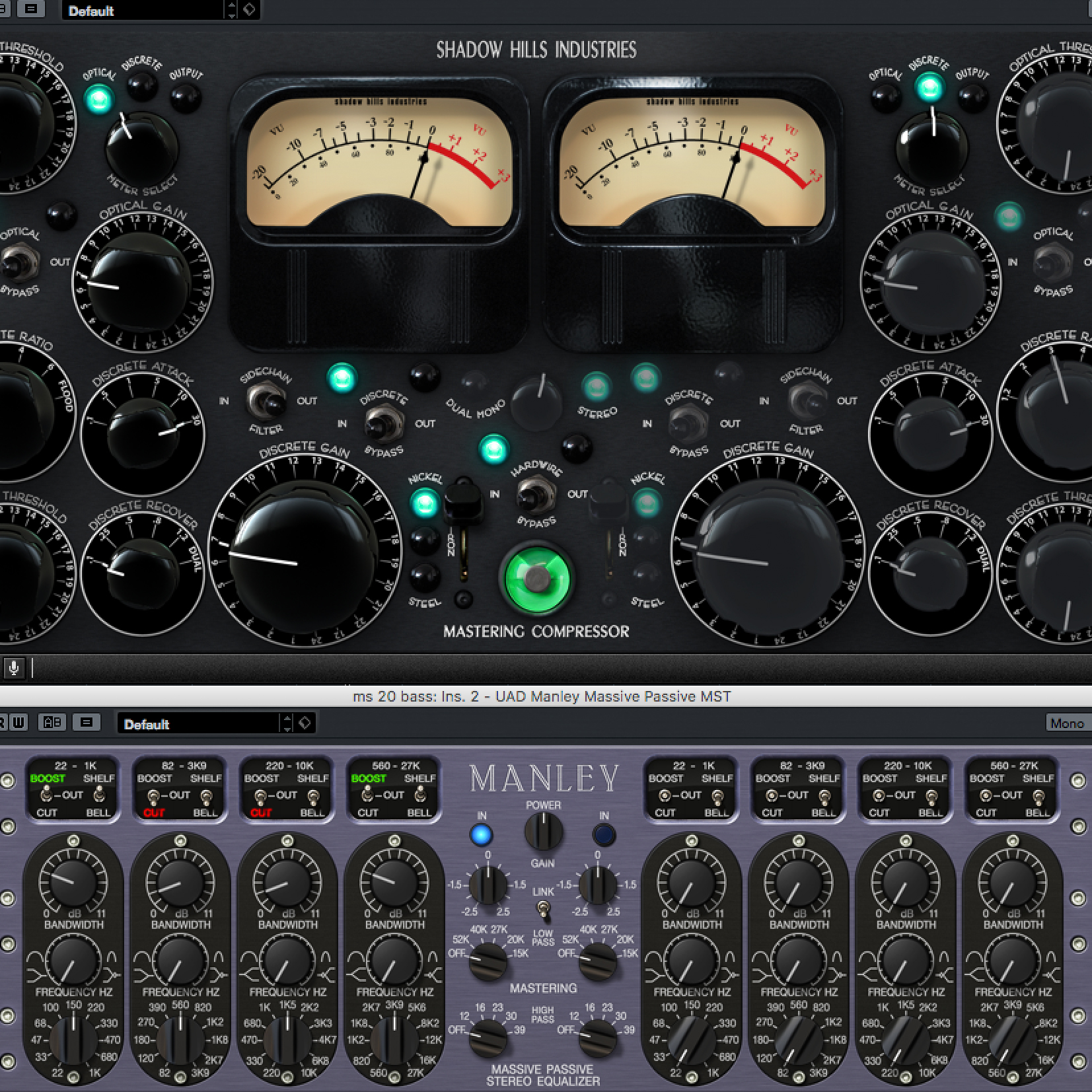
Task: Click the left-channel 22-1K dB gain knob
Action: 73,883
